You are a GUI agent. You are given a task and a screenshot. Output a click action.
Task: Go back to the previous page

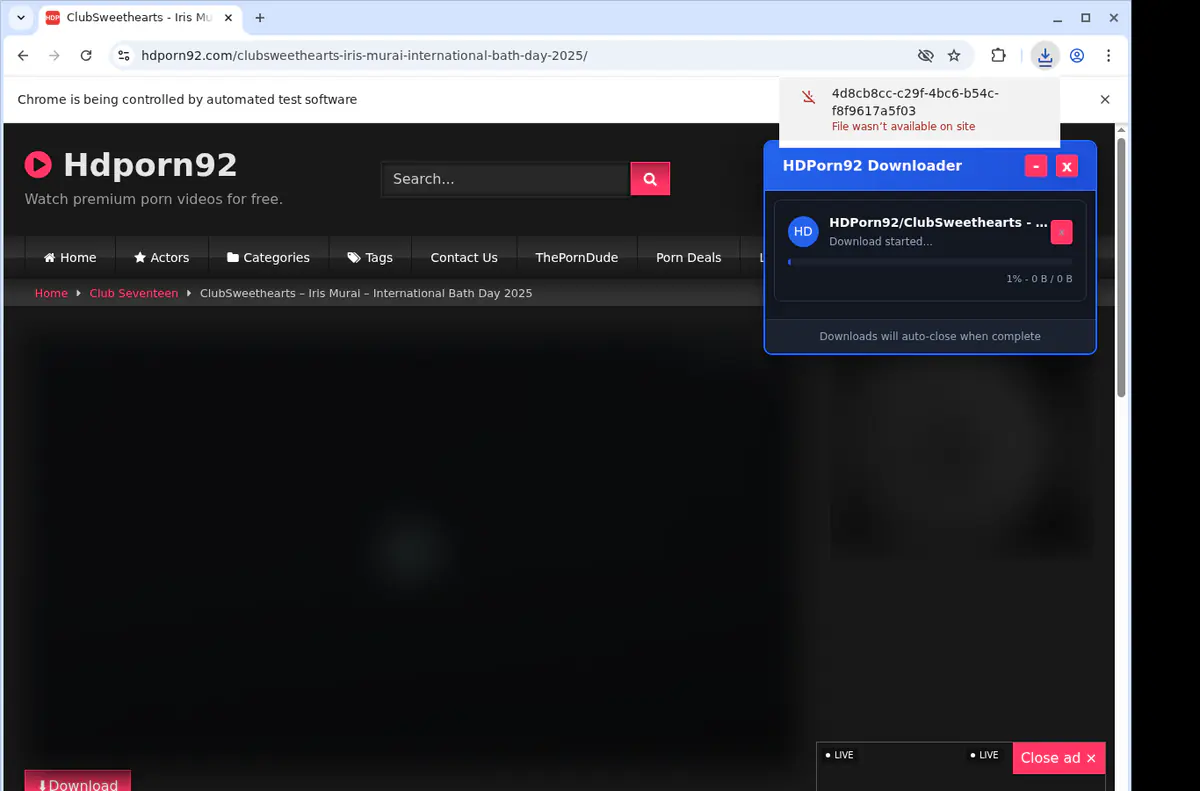pyautogui.click(x=23, y=56)
